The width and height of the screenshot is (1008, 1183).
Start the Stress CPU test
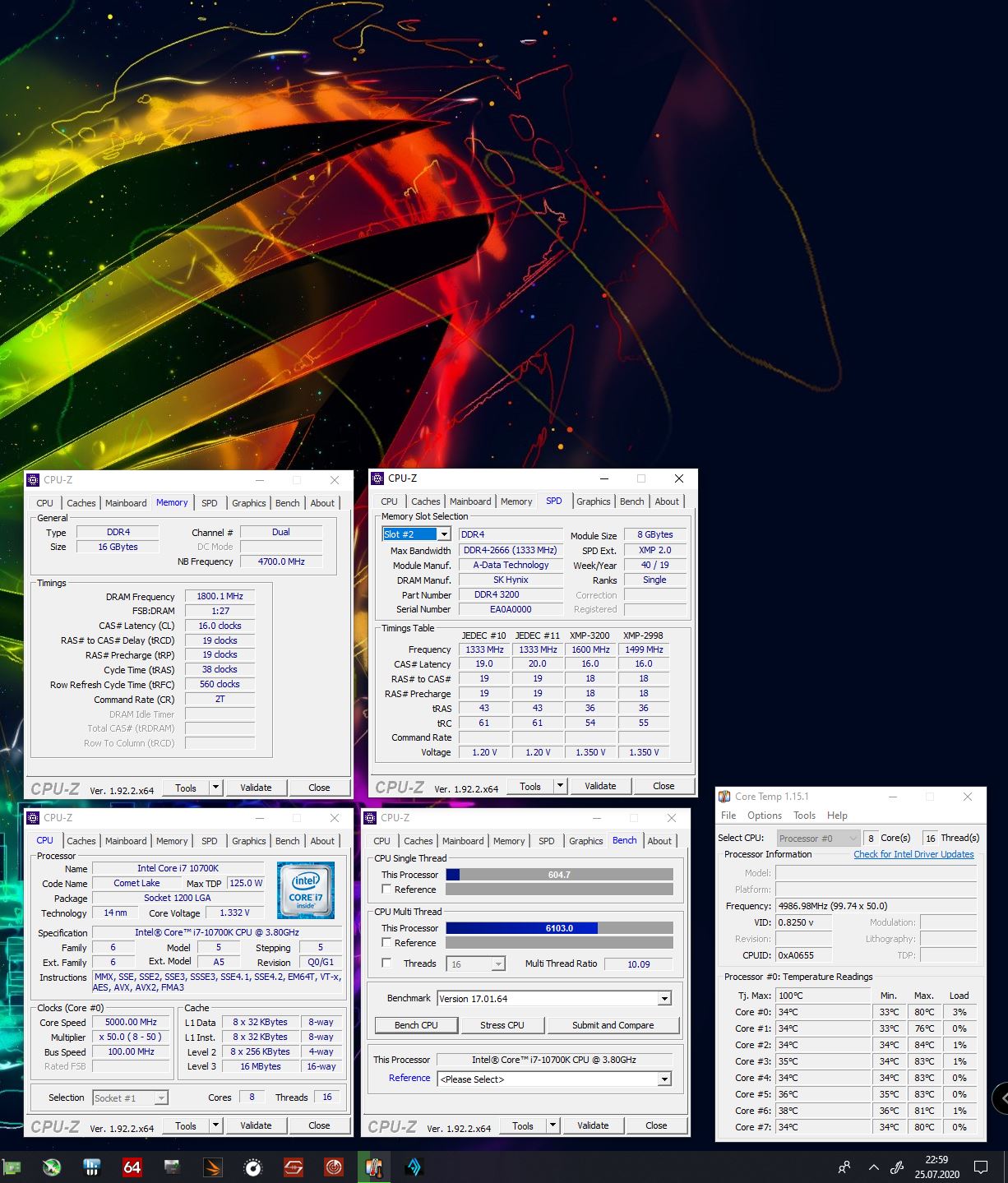tap(502, 1025)
